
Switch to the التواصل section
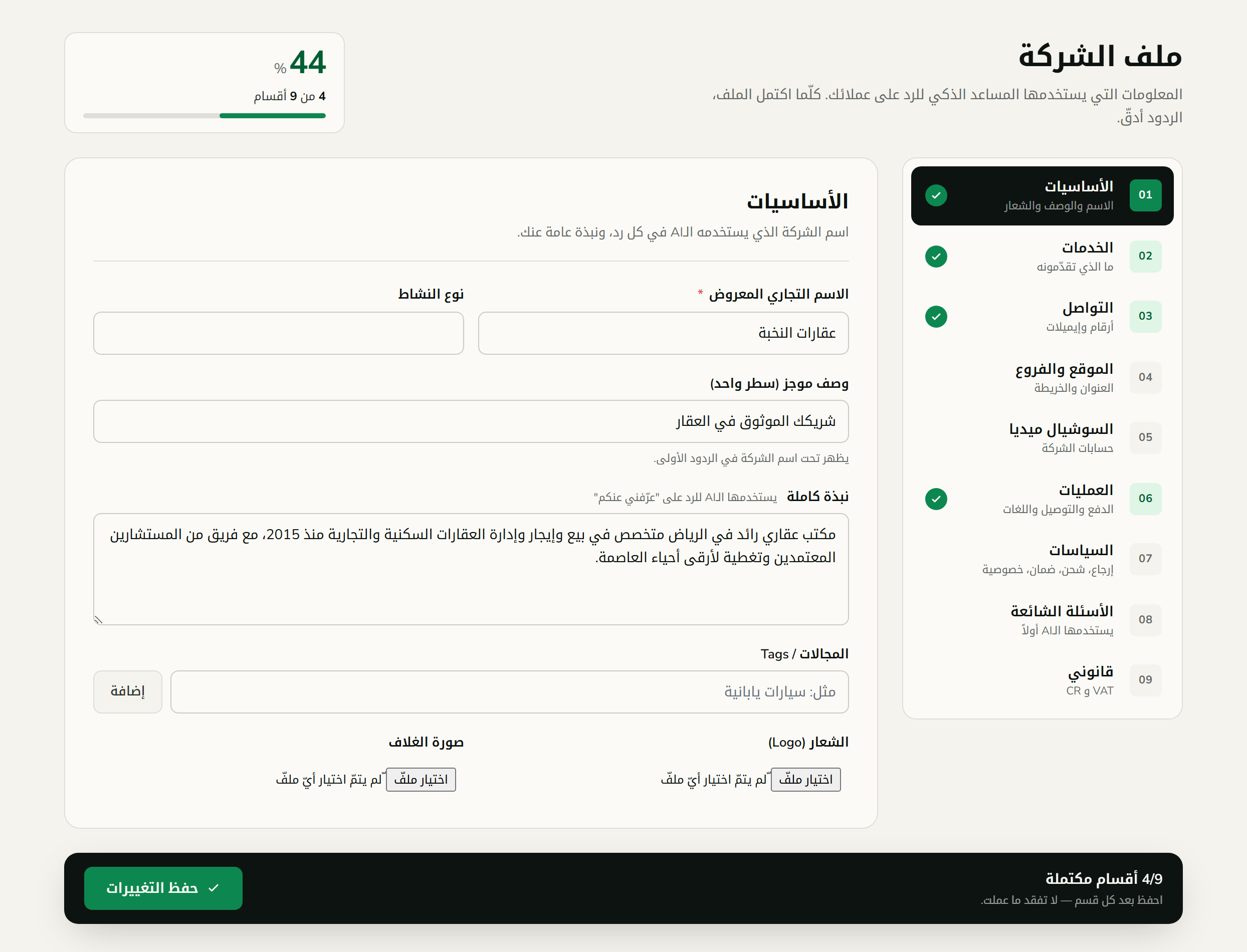[1042, 316]
